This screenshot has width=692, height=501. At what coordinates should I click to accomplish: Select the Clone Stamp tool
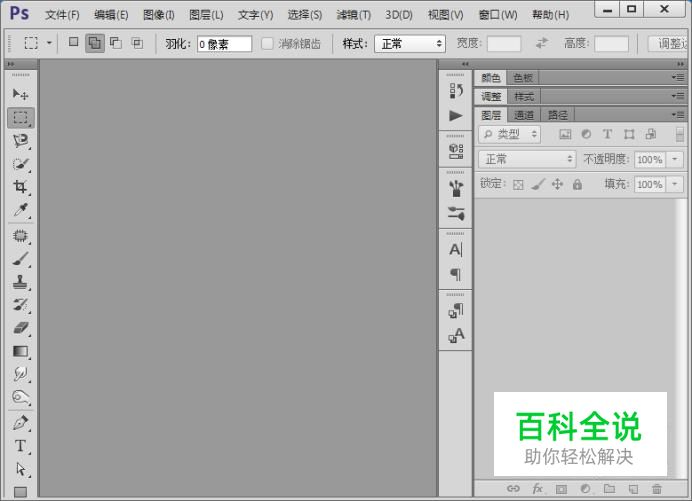click(x=20, y=282)
